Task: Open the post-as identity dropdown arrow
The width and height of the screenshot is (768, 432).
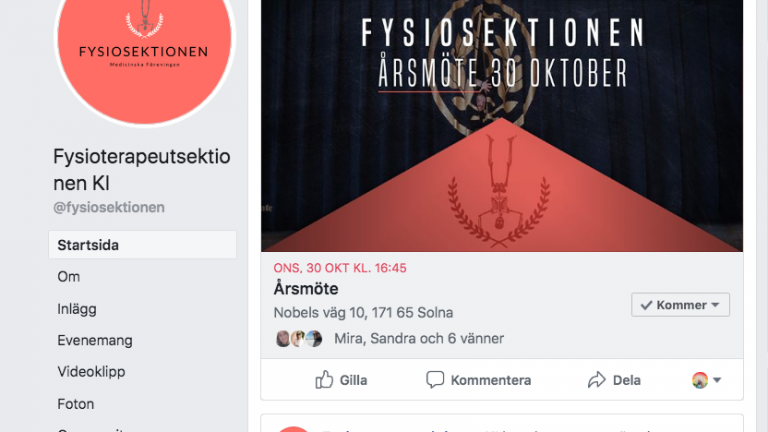Action: click(x=717, y=380)
